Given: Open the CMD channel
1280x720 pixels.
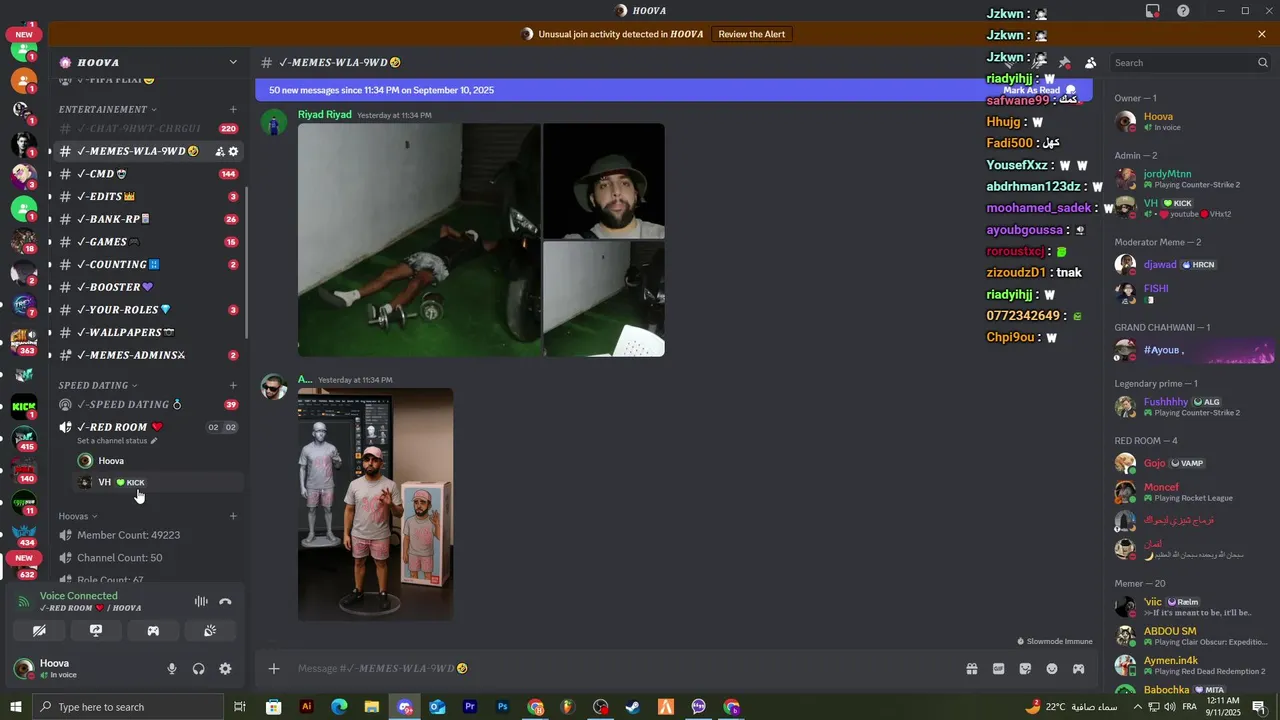Looking at the screenshot, I should [x=149, y=174].
